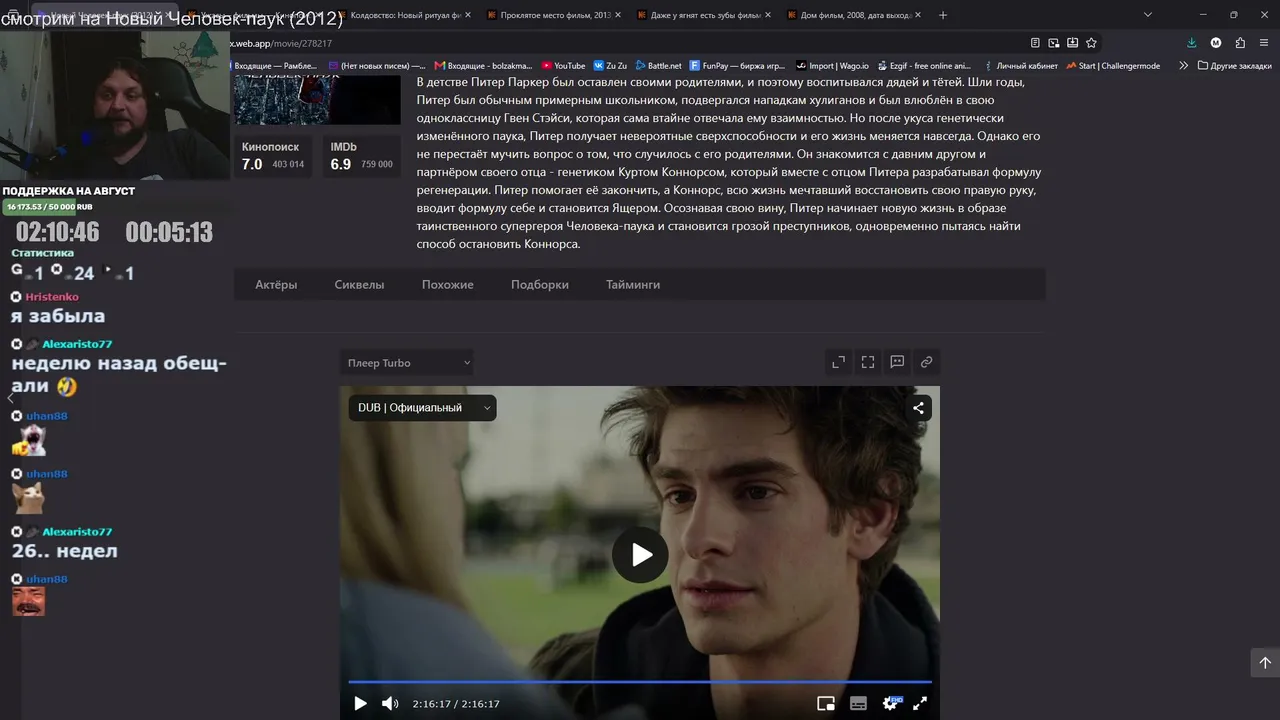Expand the browser tab list chevron
Image resolution: width=1280 pixels, height=720 pixels.
(x=1147, y=15)
